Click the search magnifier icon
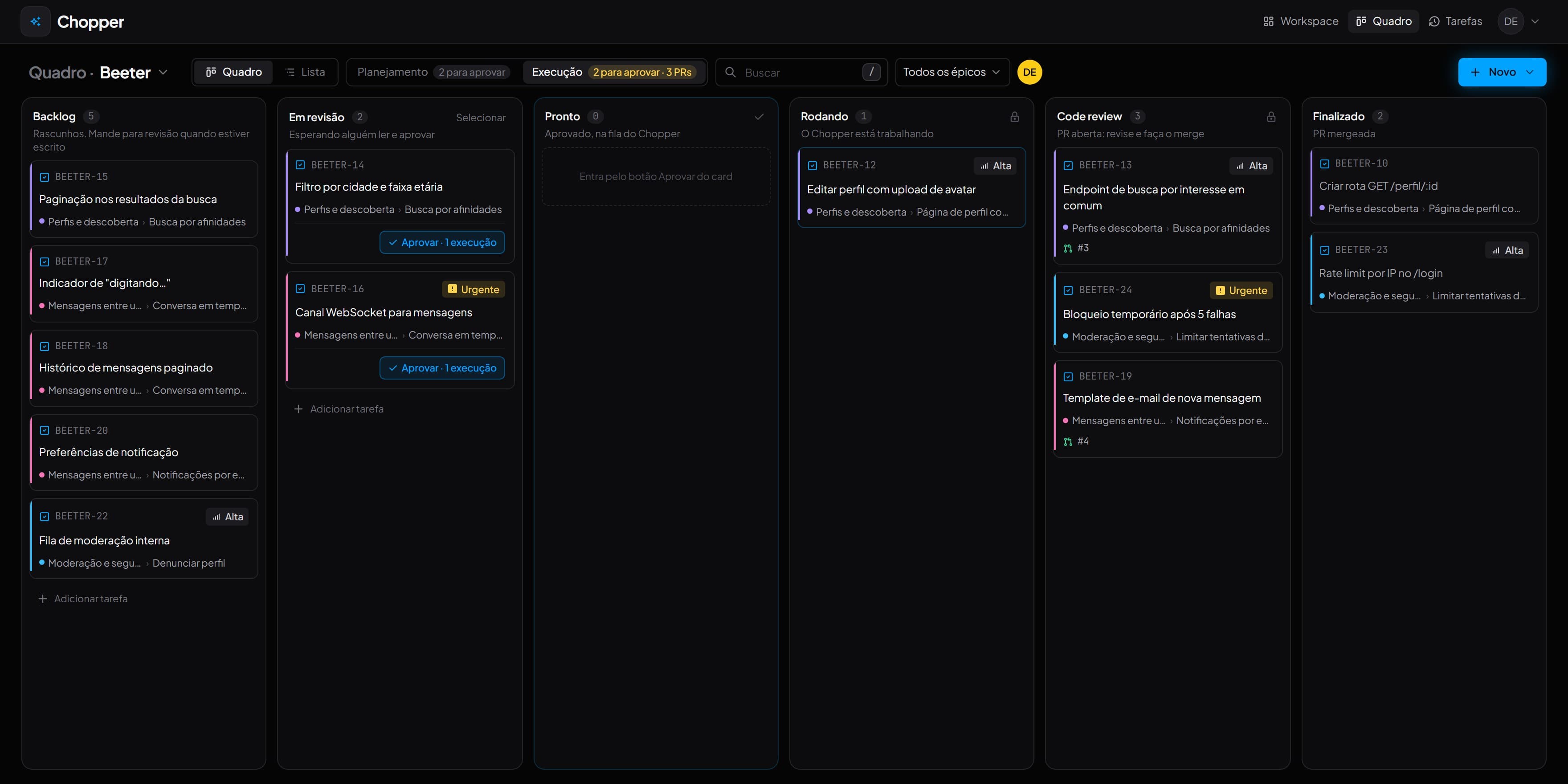This screenshot has width=1568, height=784. click(731, 72)
